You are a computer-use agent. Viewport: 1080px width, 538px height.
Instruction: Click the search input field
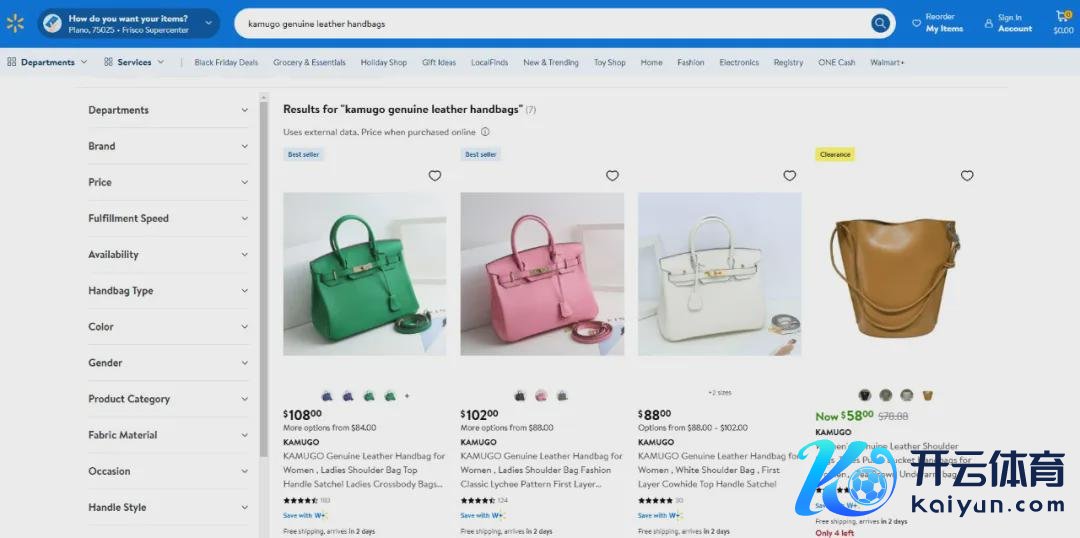pyautogui.click(x=550, y=23)
